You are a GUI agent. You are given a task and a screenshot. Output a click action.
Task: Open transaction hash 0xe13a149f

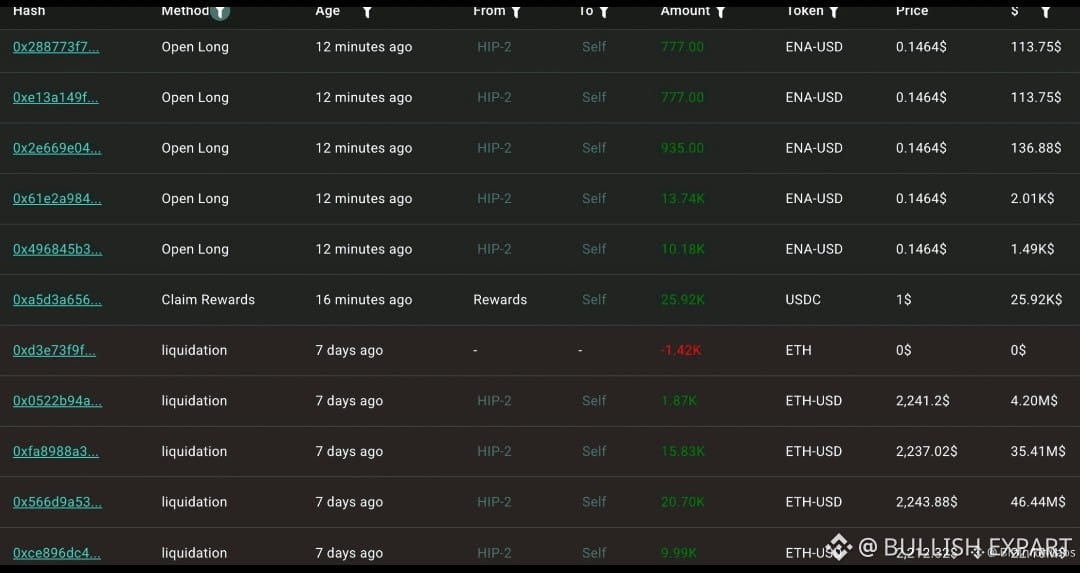(56, 98)
